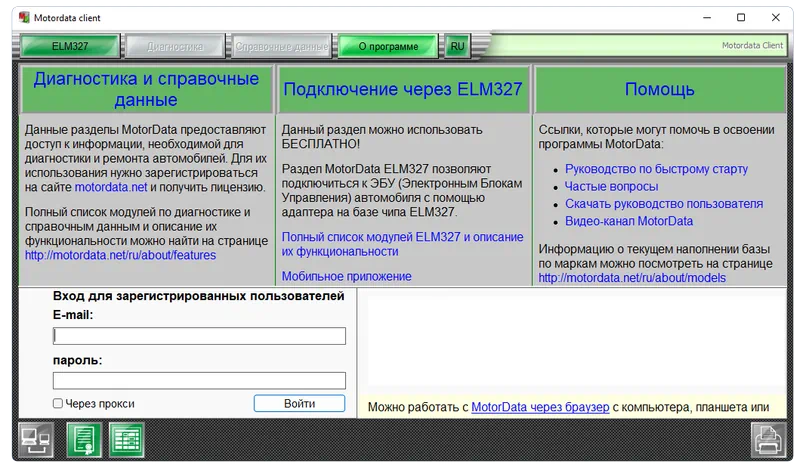Open the Руководство по быстрому старту link
This screenshot has height=471, width=800.
pos(656,169)
